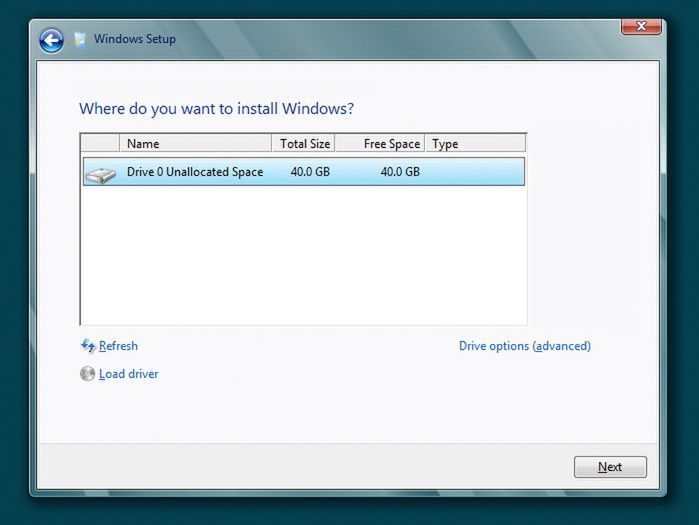Click the Refresh arrows icon
This screenshot has height=525, width=699.
pyautogui.click(x=88, y=346)
